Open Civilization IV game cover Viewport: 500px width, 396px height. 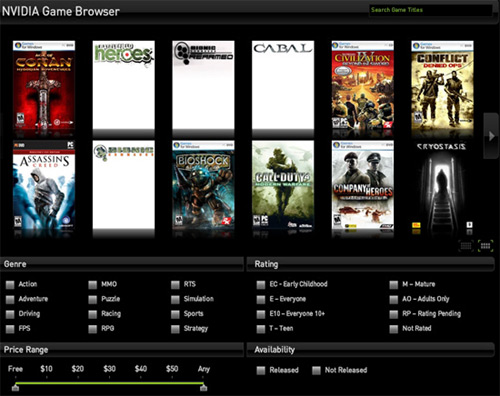point(363,85)
